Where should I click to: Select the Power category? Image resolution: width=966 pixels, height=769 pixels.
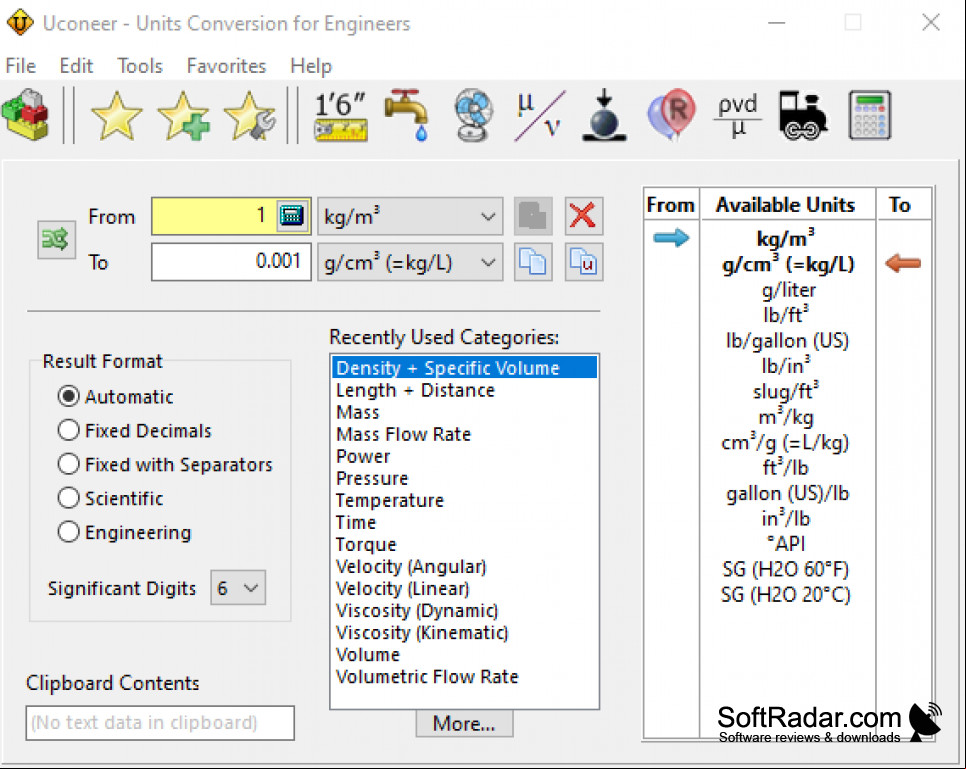pos(465,457)
